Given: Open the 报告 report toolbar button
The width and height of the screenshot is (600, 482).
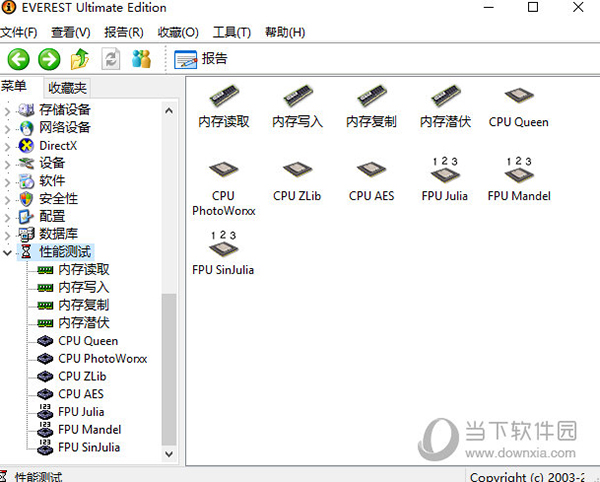Looking at the screenshot, I should pos(201,59).
